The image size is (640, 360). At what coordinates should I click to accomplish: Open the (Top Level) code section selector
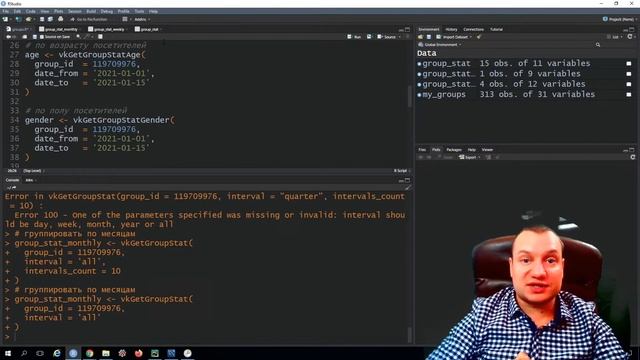33,171
